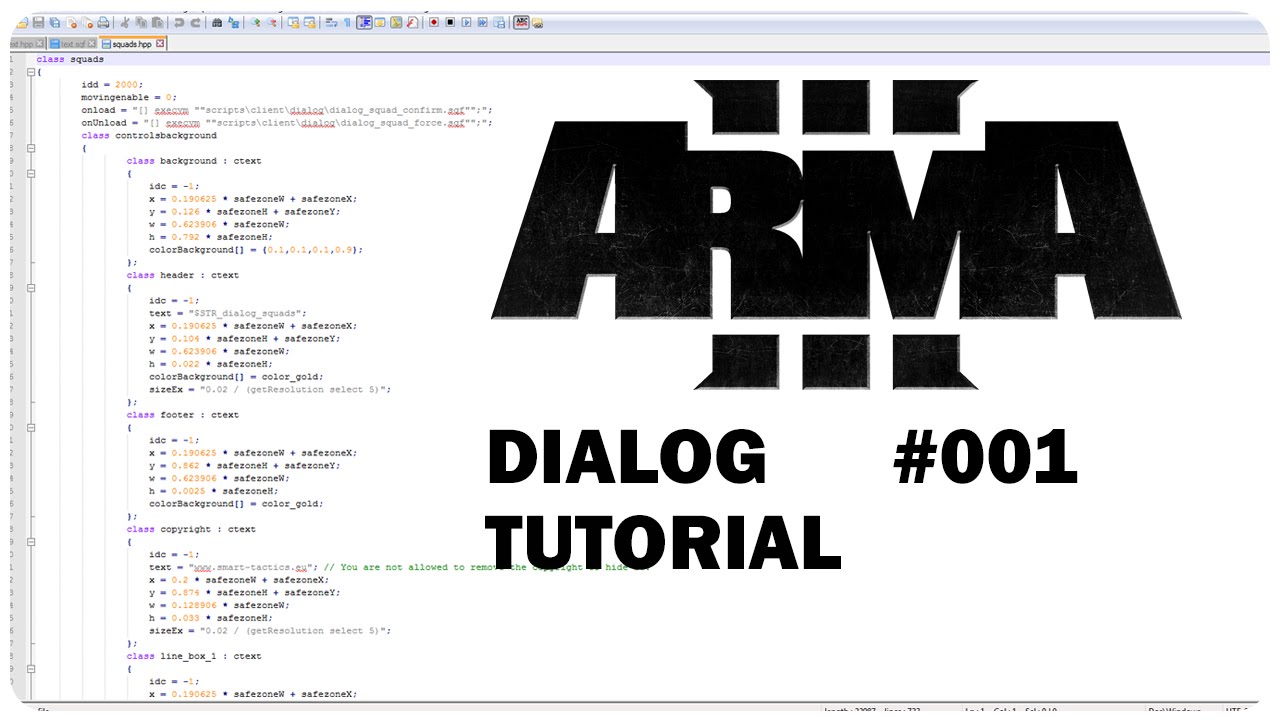This screenshot has width=1280, height=720.
Task: Toggle synchronized horizontal scrolling
Action: point(310,22)
